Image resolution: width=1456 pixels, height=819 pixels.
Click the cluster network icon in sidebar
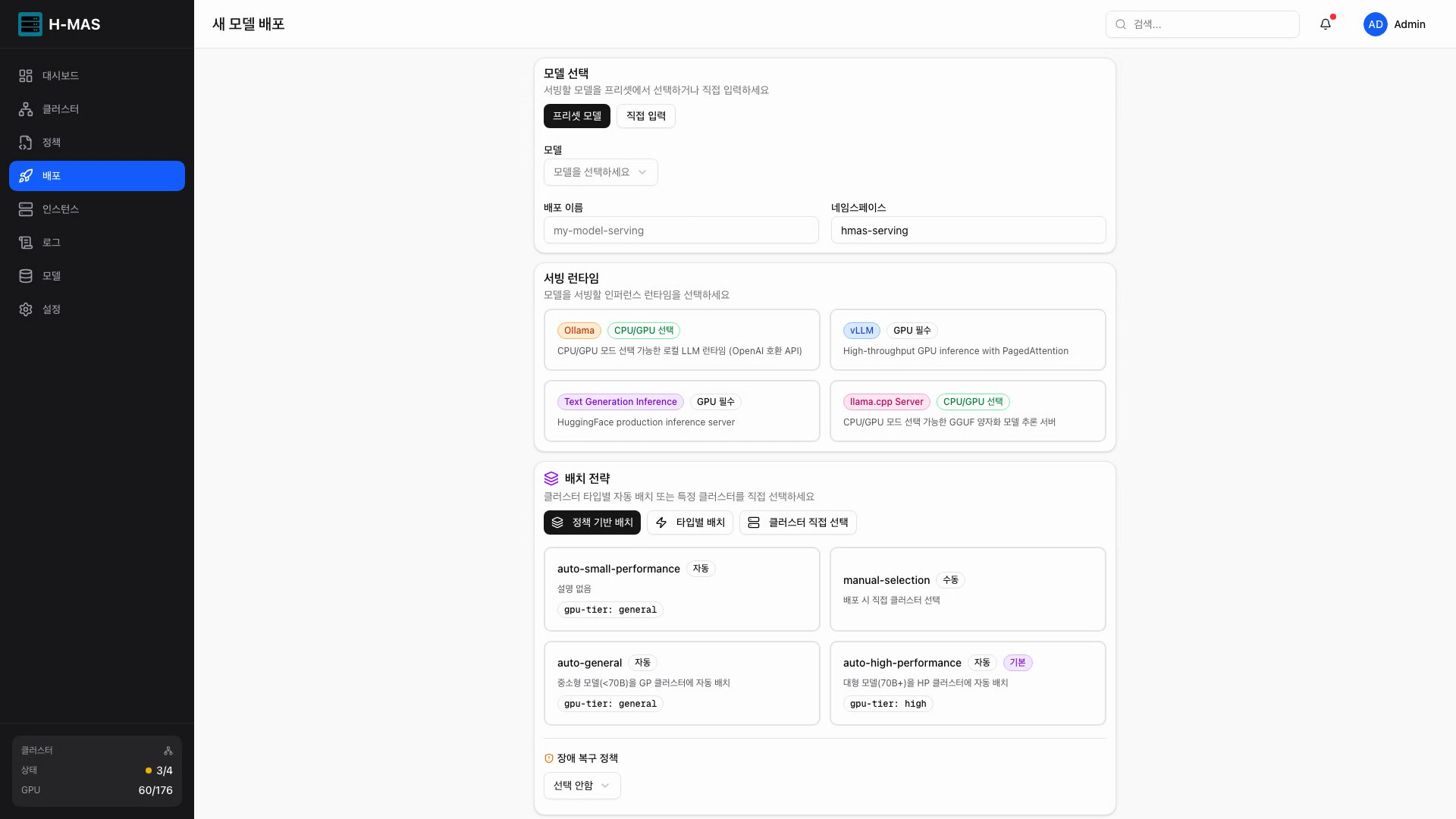tap(26, 109)
